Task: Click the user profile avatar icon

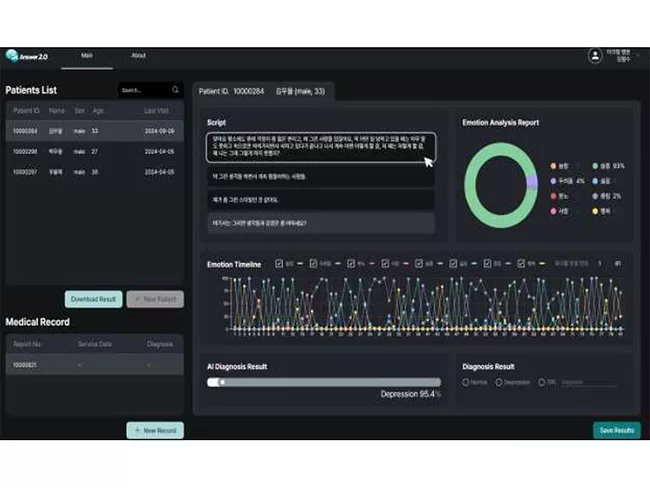Action: click(595, 57)
